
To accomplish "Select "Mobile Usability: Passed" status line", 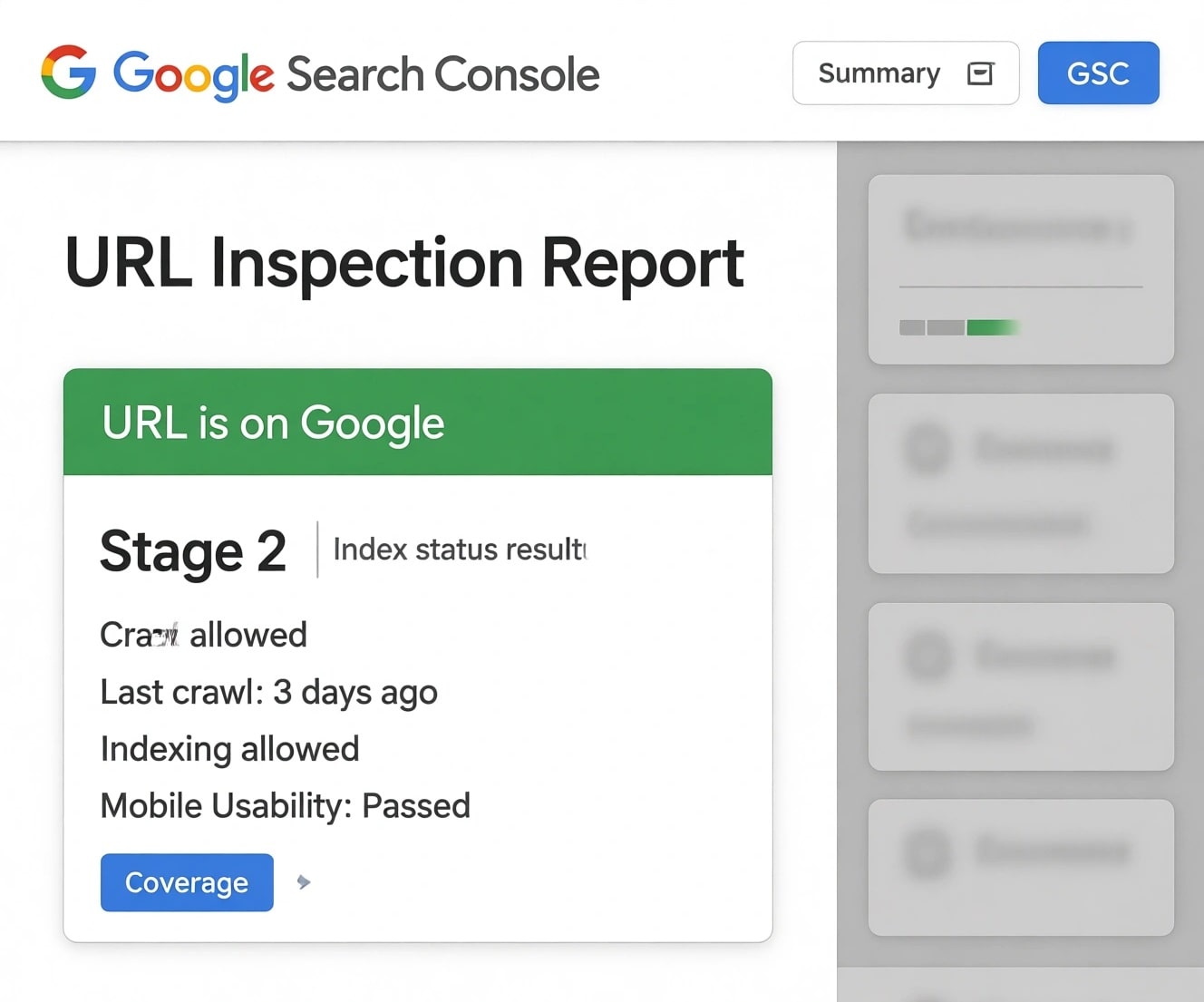I will tap(285, 804).
